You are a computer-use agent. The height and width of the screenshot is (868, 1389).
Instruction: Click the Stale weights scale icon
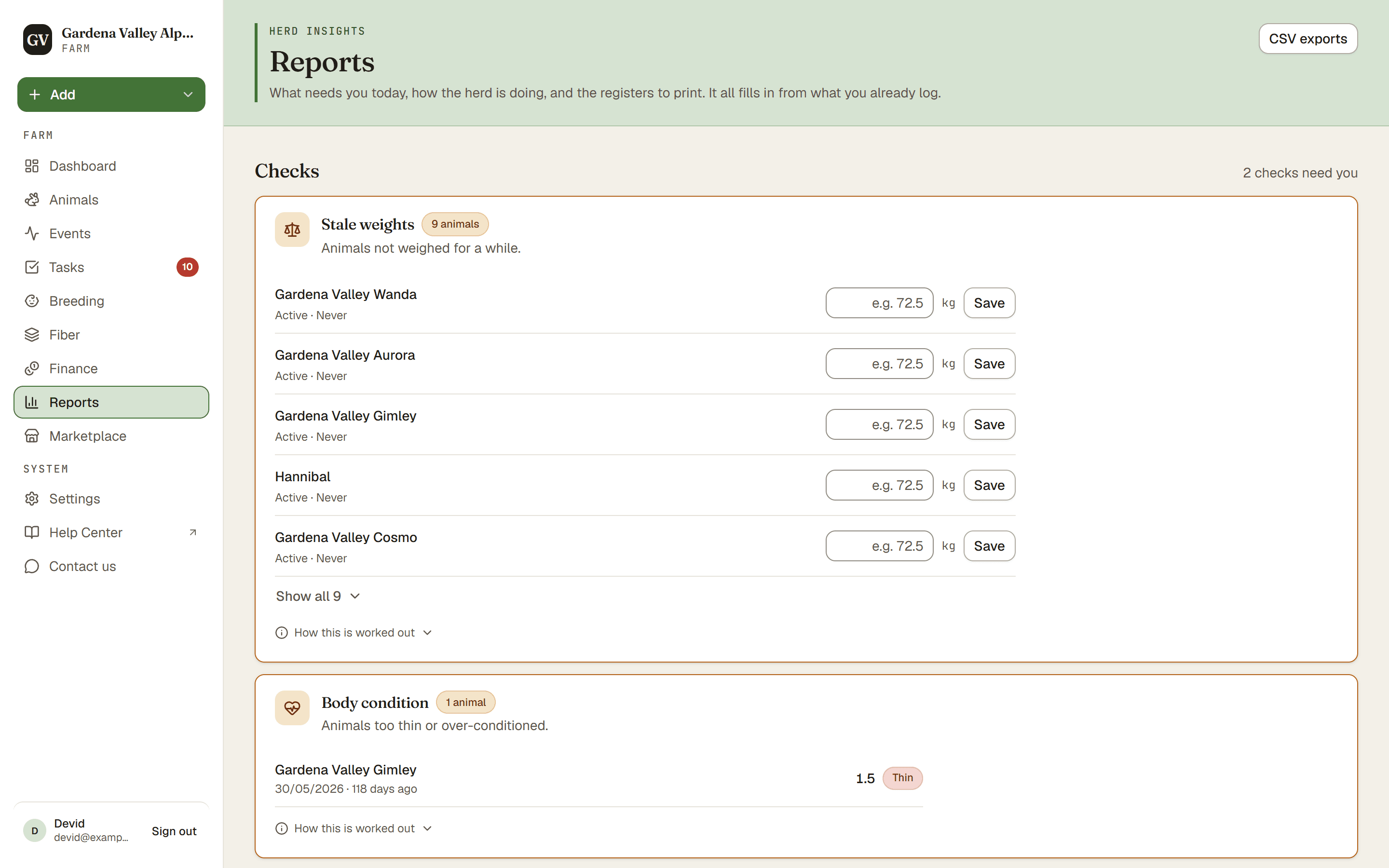tap(292, 230)
